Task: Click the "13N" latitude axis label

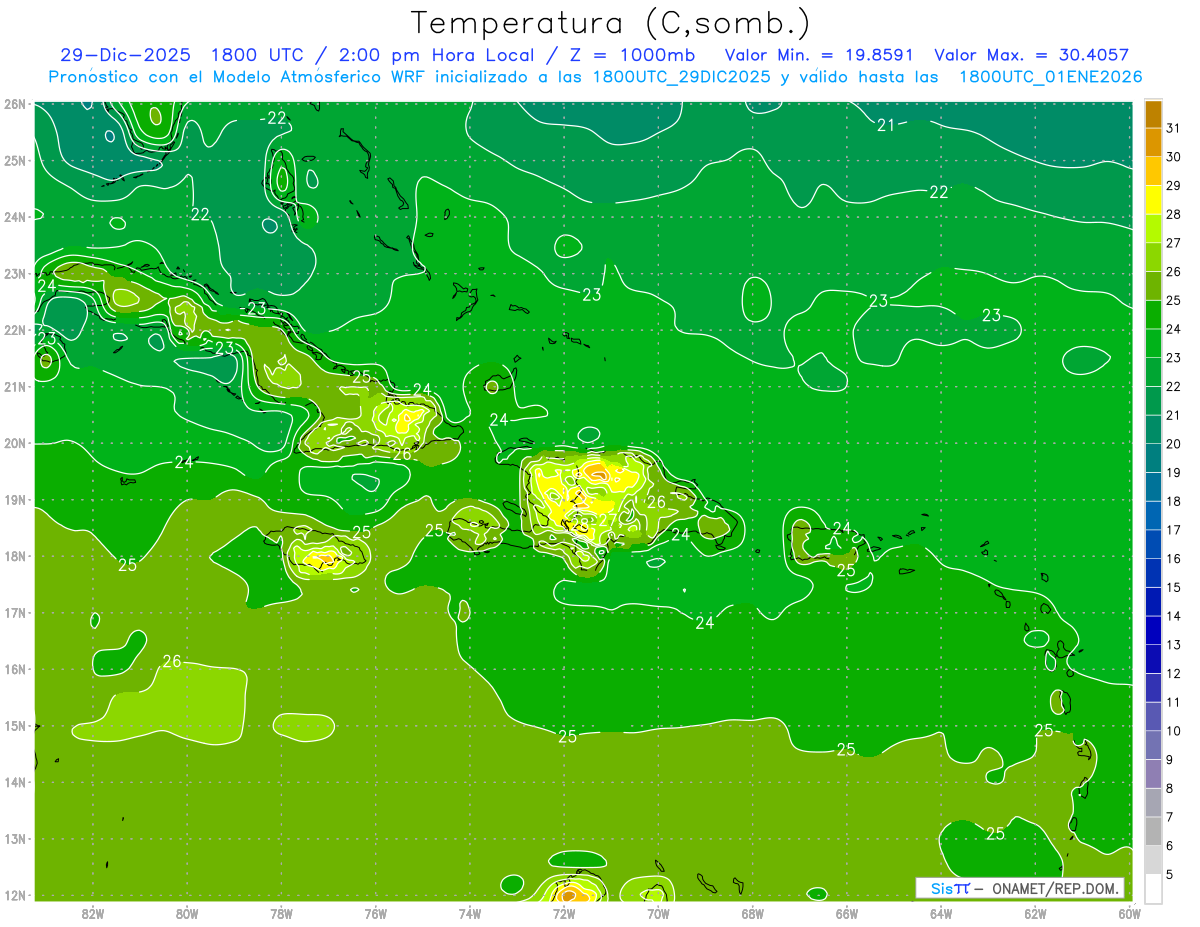Action: point(15,839)
